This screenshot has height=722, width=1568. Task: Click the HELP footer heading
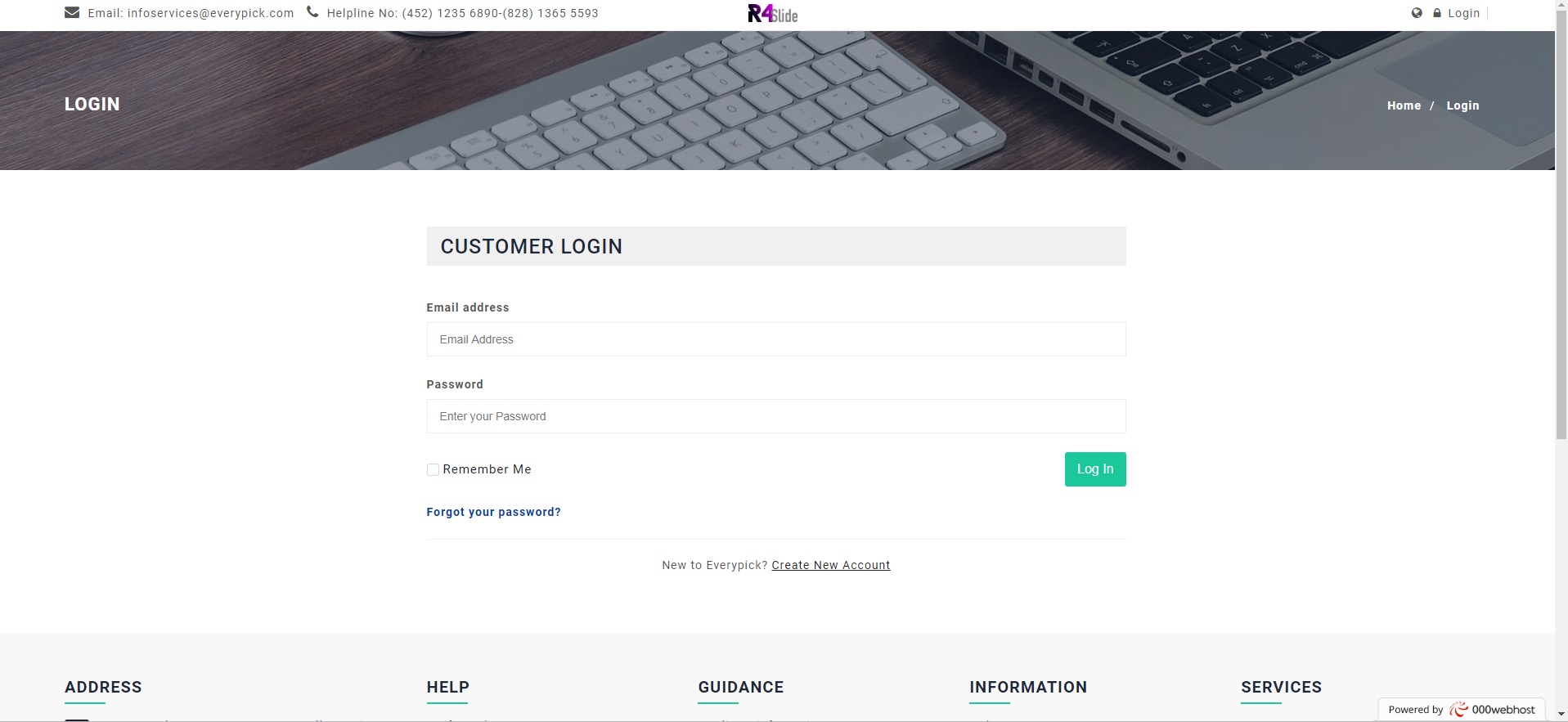[448, 687]
